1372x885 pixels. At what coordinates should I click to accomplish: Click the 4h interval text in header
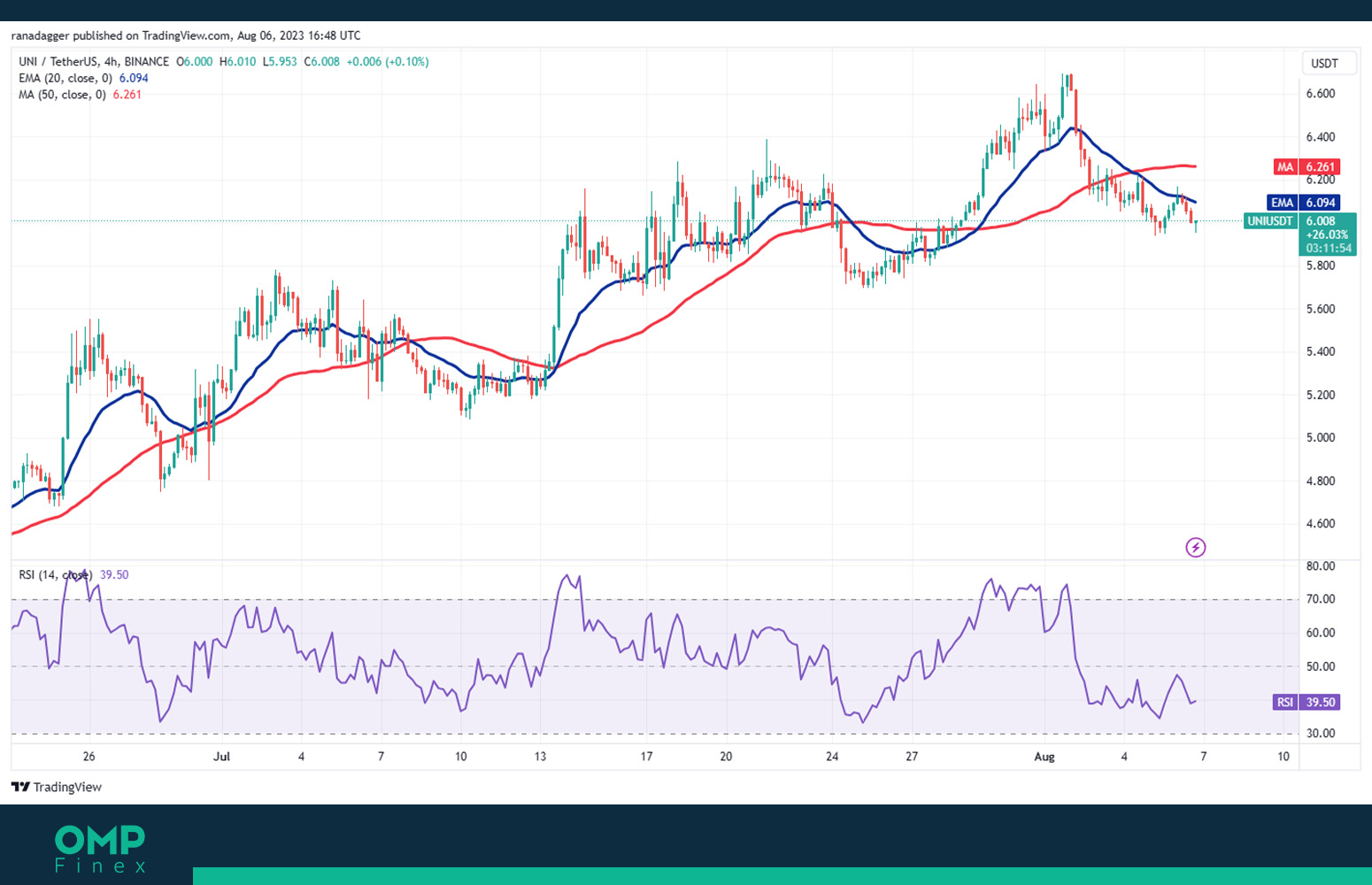pos(112,62)
